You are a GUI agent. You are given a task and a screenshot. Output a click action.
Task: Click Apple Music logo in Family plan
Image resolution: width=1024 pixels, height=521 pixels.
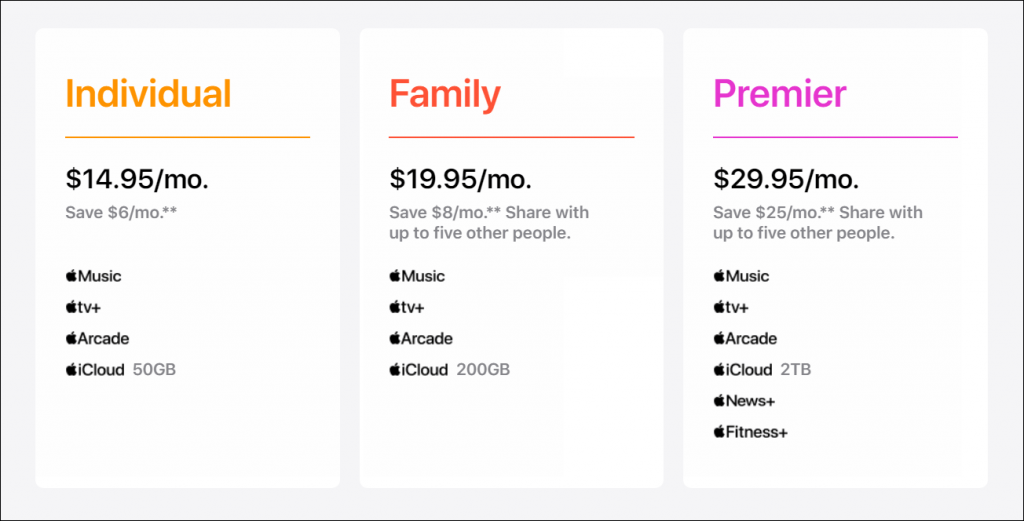[417, 276]
